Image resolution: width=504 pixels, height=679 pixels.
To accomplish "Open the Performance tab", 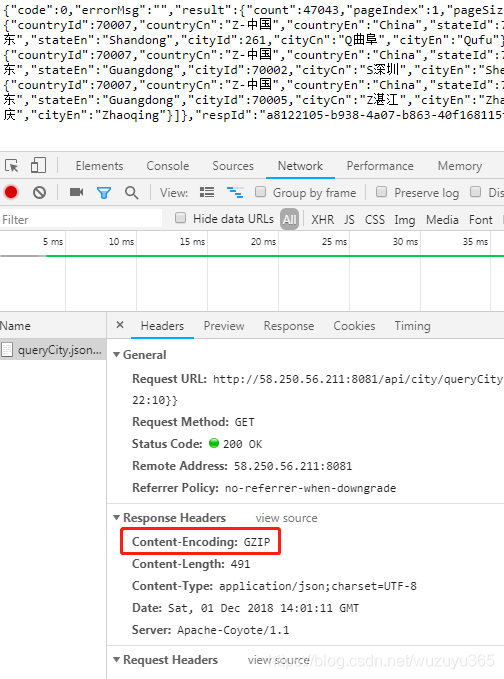I will point(380,166).
